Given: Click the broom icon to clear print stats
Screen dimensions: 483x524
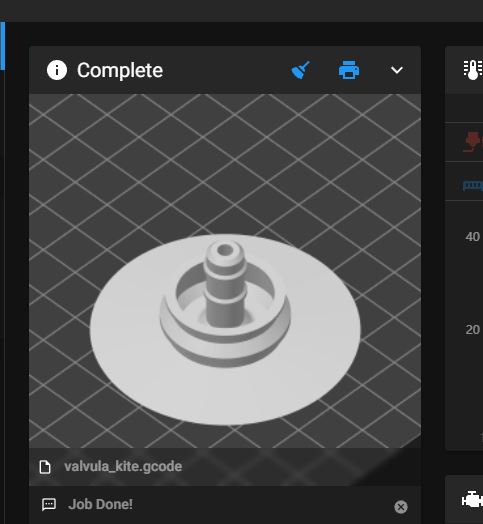Looking at the screenshot, I should (300, 70).
